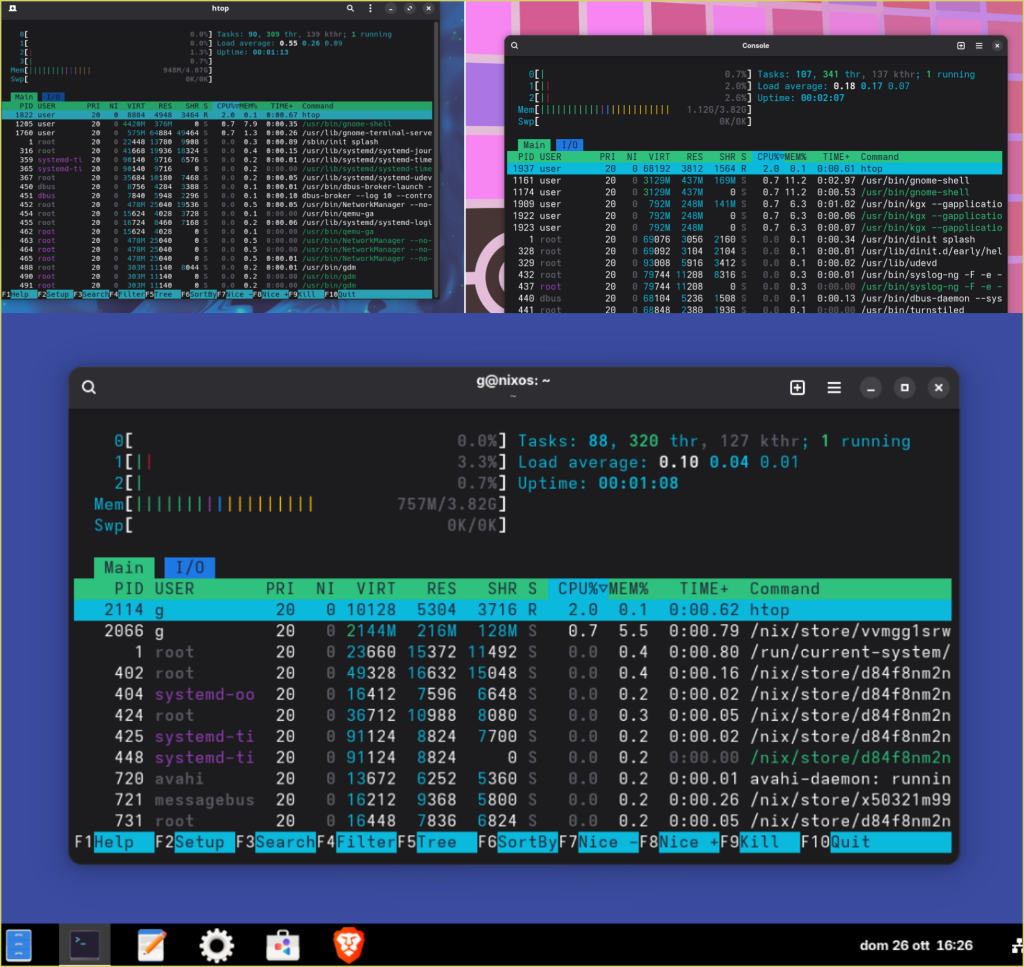Open hamburger menu in g@nixos terminal window
The width and height of the screenshot is (1024, 967).
pos(834,388)
